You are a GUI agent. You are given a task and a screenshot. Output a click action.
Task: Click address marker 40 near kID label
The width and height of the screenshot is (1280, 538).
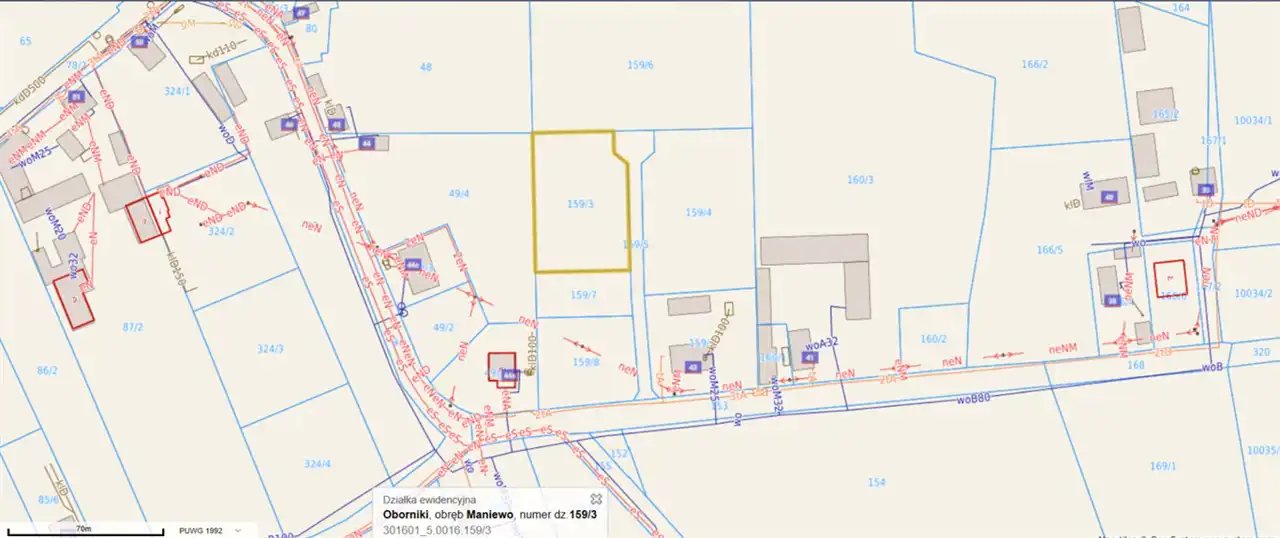pyautogui.click(x=1108, y=198)
